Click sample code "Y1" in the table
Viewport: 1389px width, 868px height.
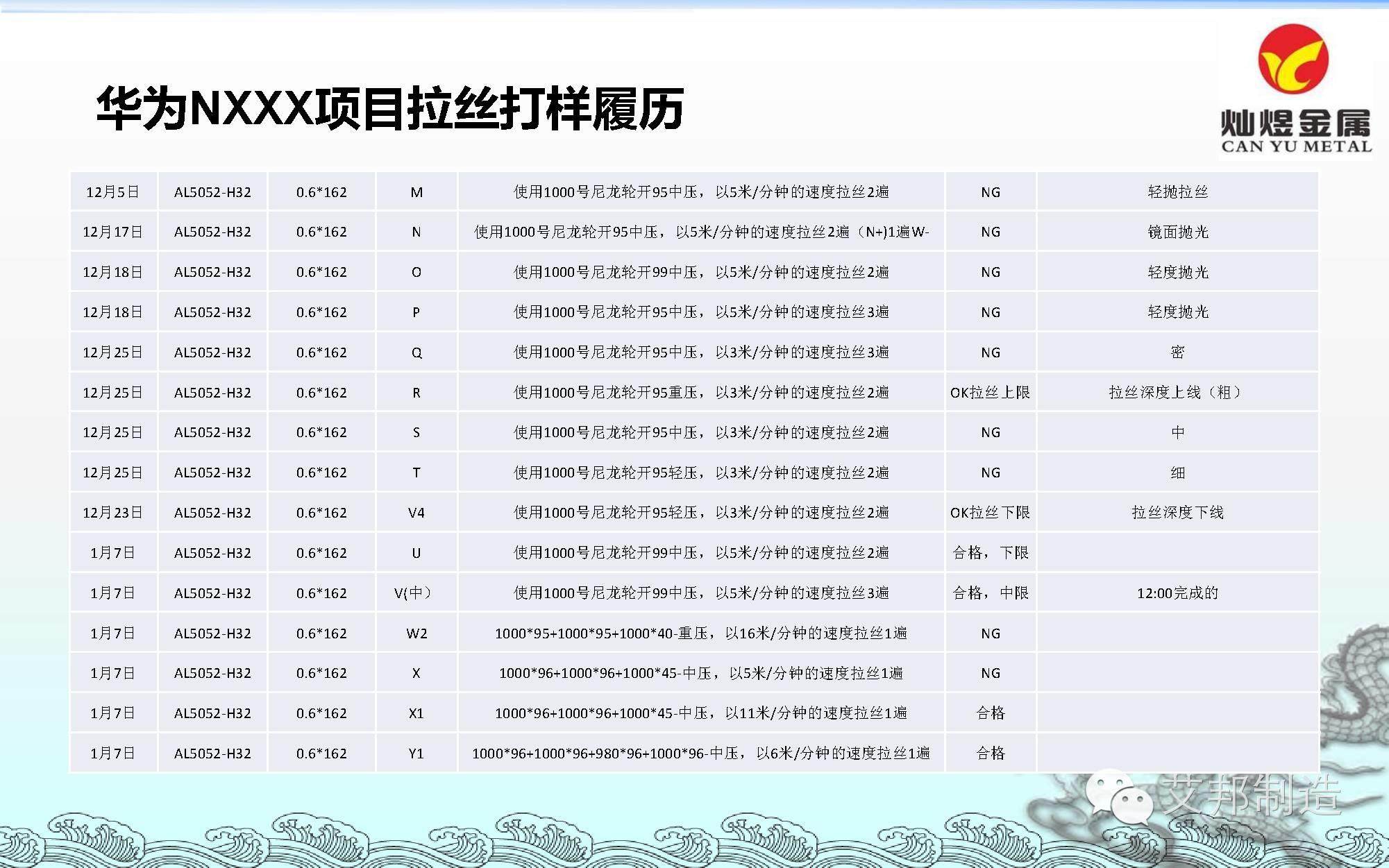coord(416,754)
